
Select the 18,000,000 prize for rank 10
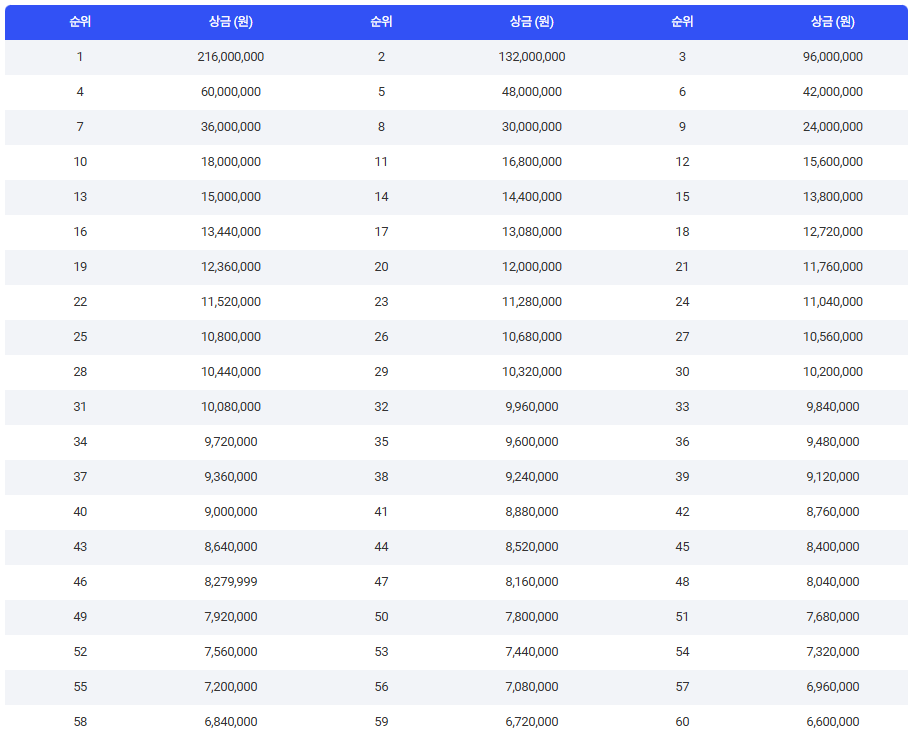(x=231, y=162)
